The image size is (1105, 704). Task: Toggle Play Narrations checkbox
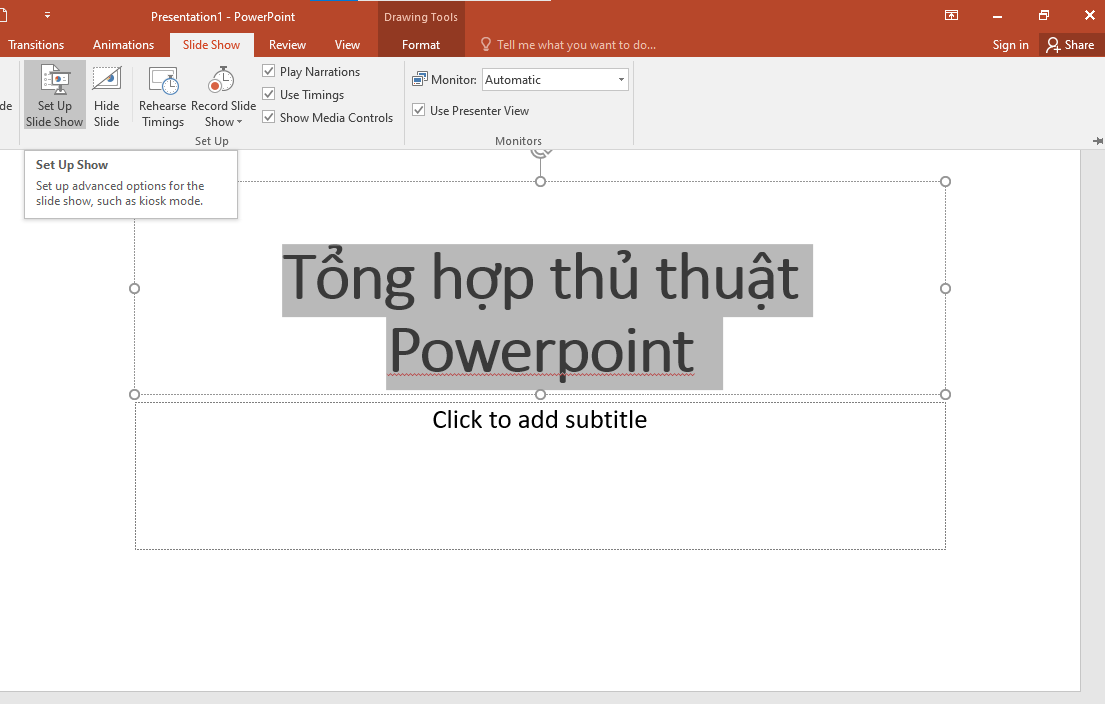(268, 71)
